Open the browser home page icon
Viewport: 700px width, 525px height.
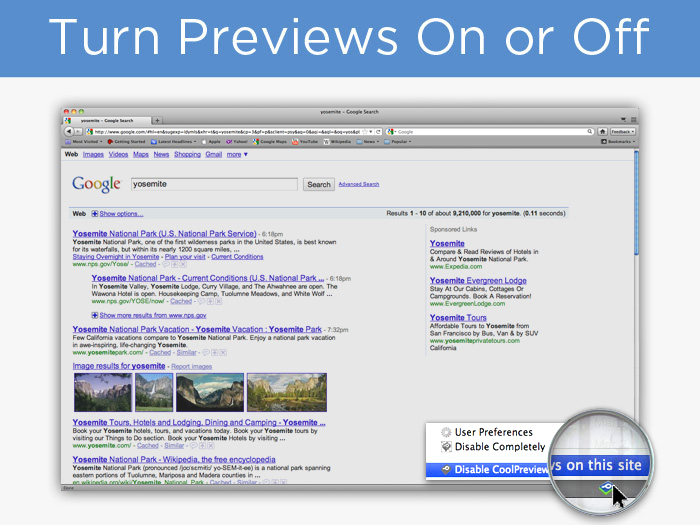pos(603,132)
